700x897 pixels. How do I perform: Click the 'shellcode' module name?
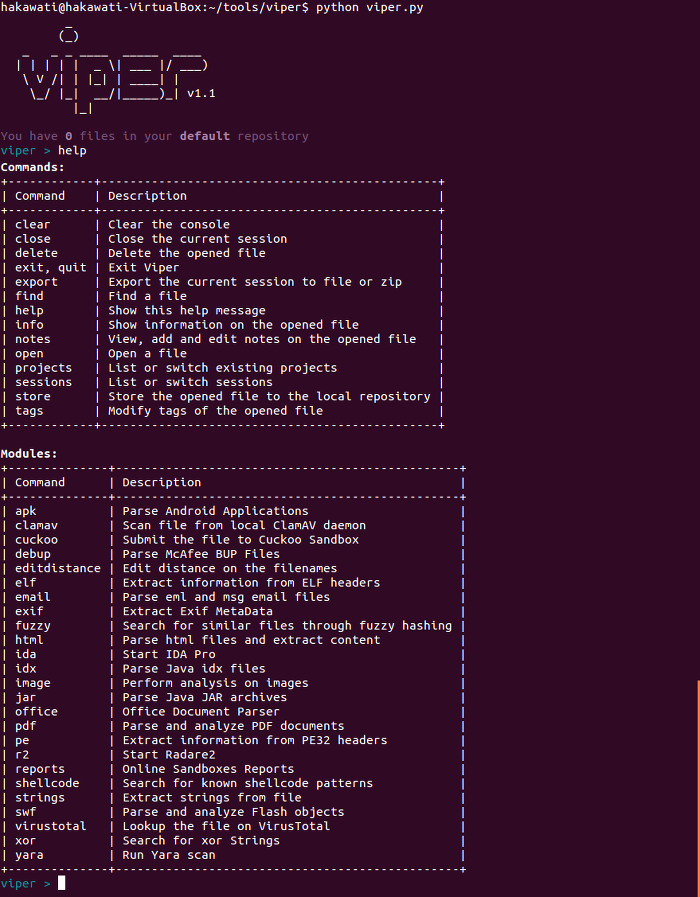[47, 783]
